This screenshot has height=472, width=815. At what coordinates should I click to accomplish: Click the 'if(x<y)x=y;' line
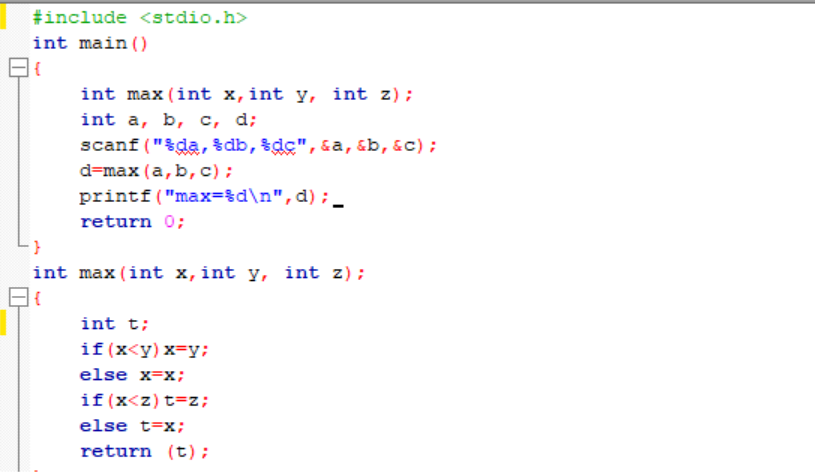click(x=144, y=349)
